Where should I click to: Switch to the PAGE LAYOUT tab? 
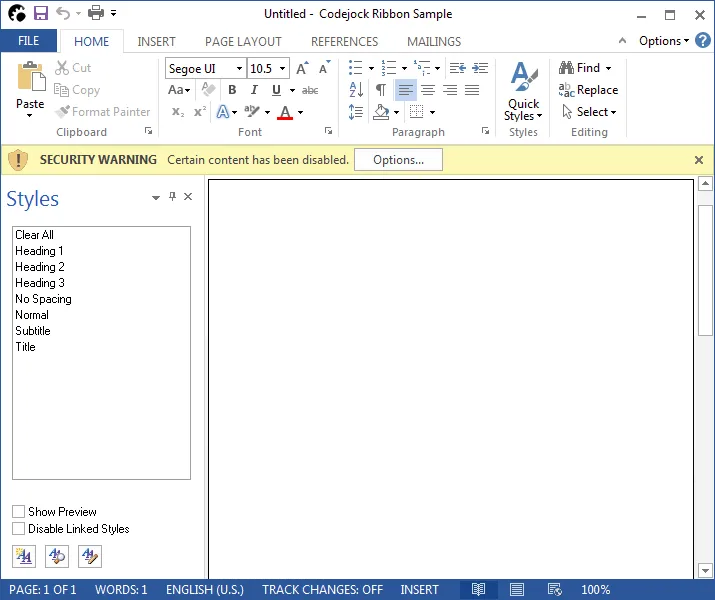pos(243,41)
